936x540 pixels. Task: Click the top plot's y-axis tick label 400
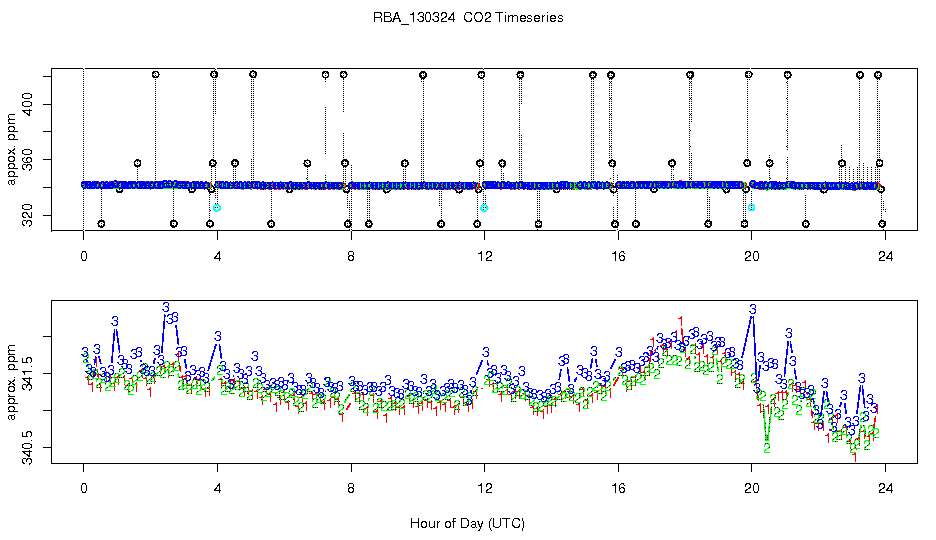(27, 104)
